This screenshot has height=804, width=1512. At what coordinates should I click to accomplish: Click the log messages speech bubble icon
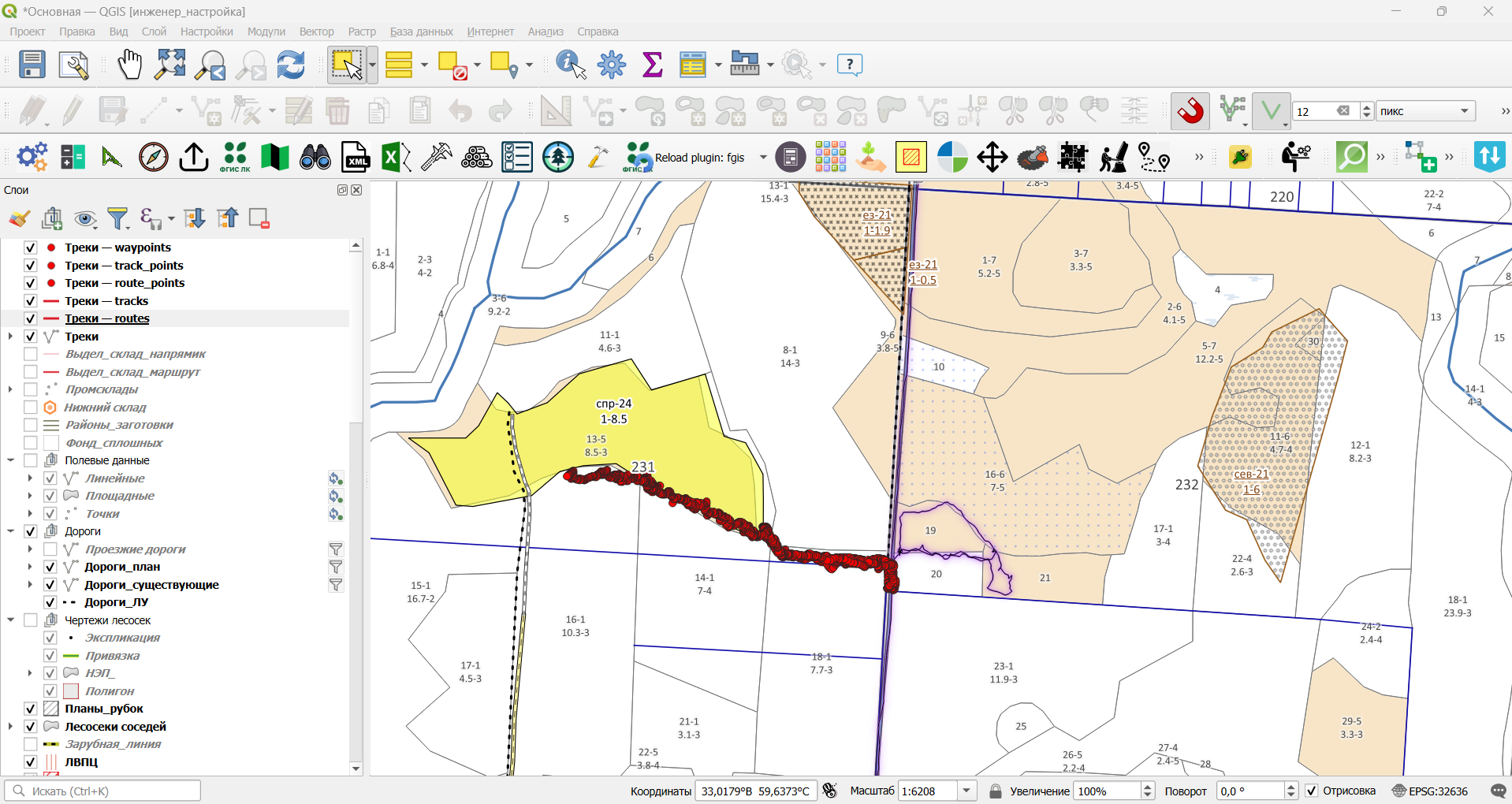(x=1499, y=791)
